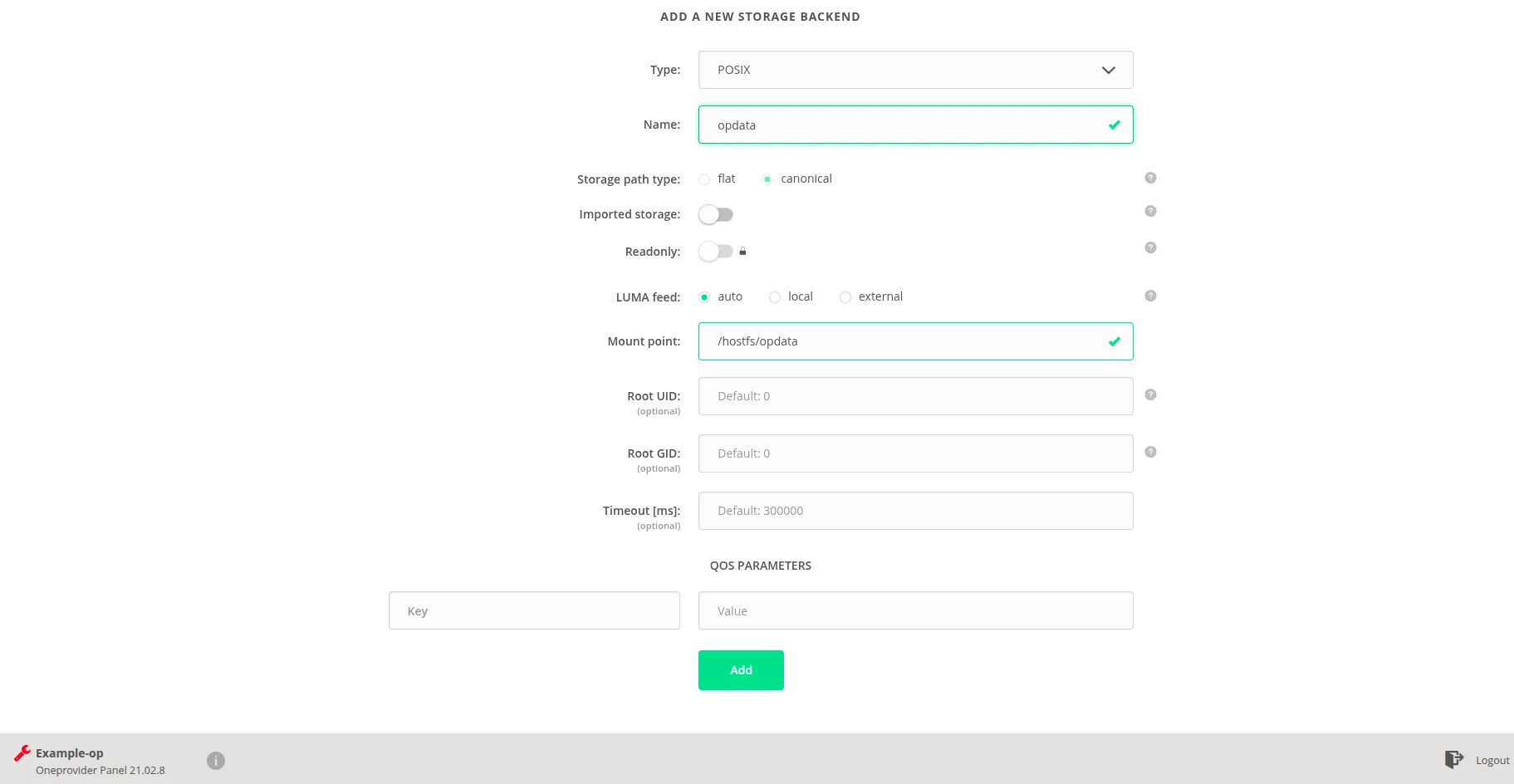
Task: Click the question mark beside Readonly
Action: [x=1150, y=247]
